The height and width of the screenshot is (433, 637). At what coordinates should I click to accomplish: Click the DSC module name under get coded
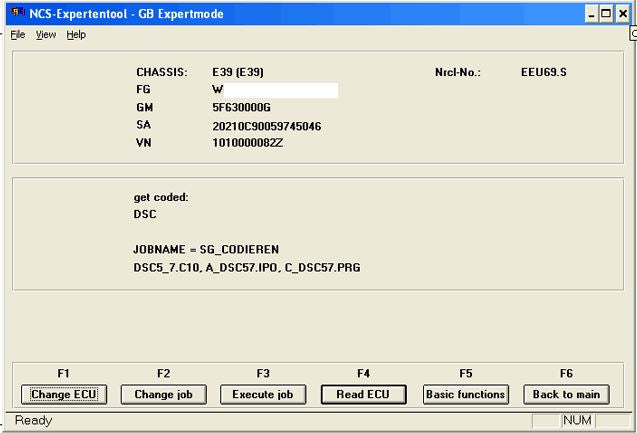click(x=145, y=214)
